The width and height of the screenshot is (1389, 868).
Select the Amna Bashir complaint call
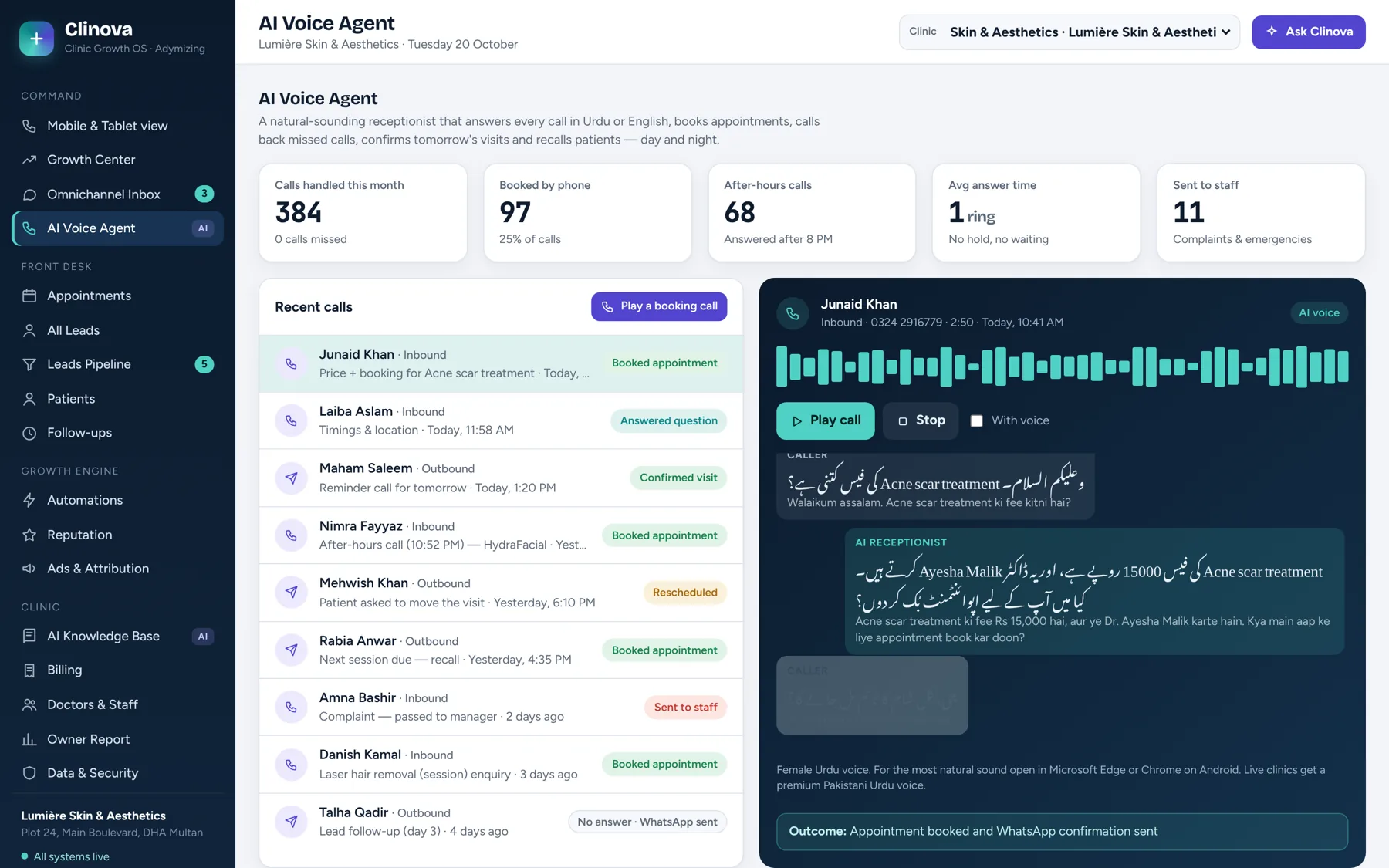501,707
